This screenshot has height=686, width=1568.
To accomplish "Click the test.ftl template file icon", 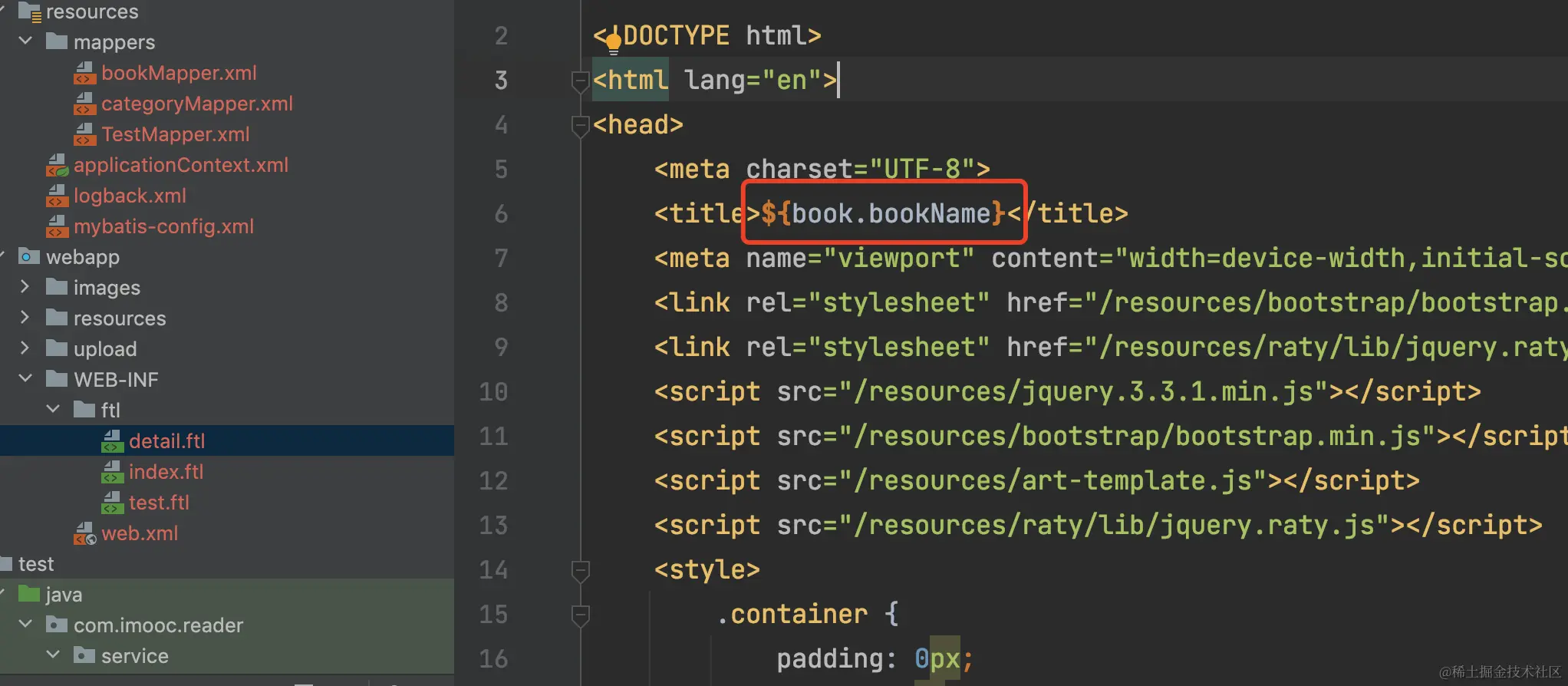I will [112, 503].
